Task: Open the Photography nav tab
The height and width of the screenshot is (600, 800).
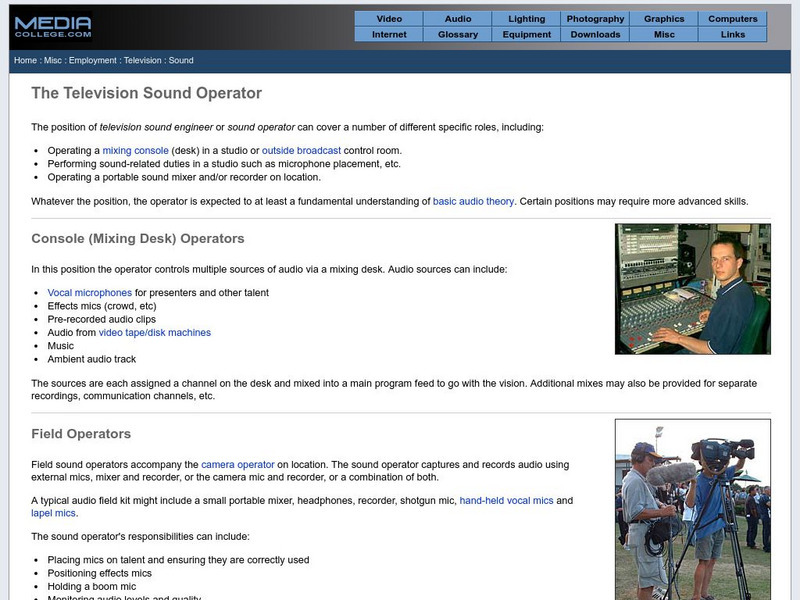Action: [x=595, y=19]
